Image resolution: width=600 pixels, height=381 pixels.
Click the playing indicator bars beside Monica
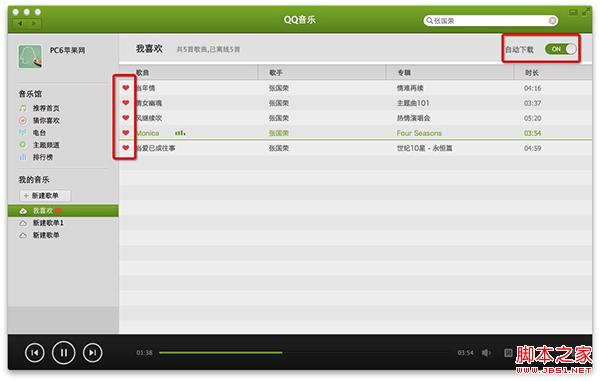(x=180, y=133)
